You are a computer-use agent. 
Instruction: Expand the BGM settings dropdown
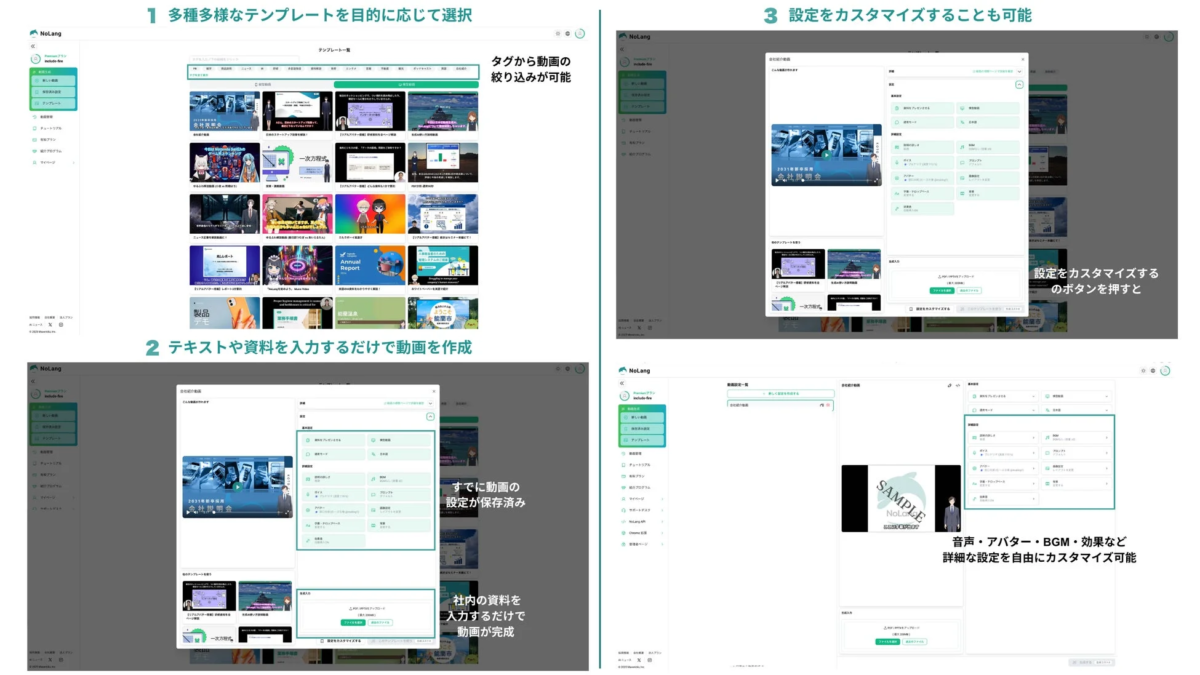(988, 147)
